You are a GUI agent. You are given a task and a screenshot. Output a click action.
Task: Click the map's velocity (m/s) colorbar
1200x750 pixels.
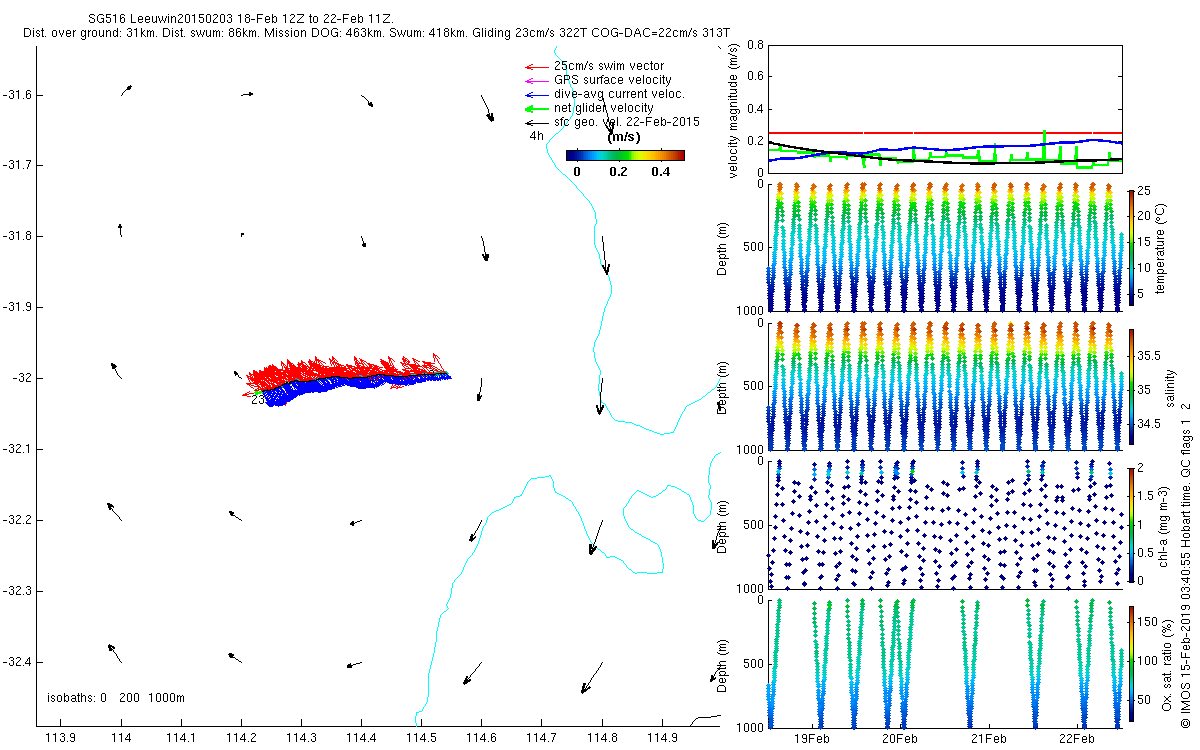(625, 155)
